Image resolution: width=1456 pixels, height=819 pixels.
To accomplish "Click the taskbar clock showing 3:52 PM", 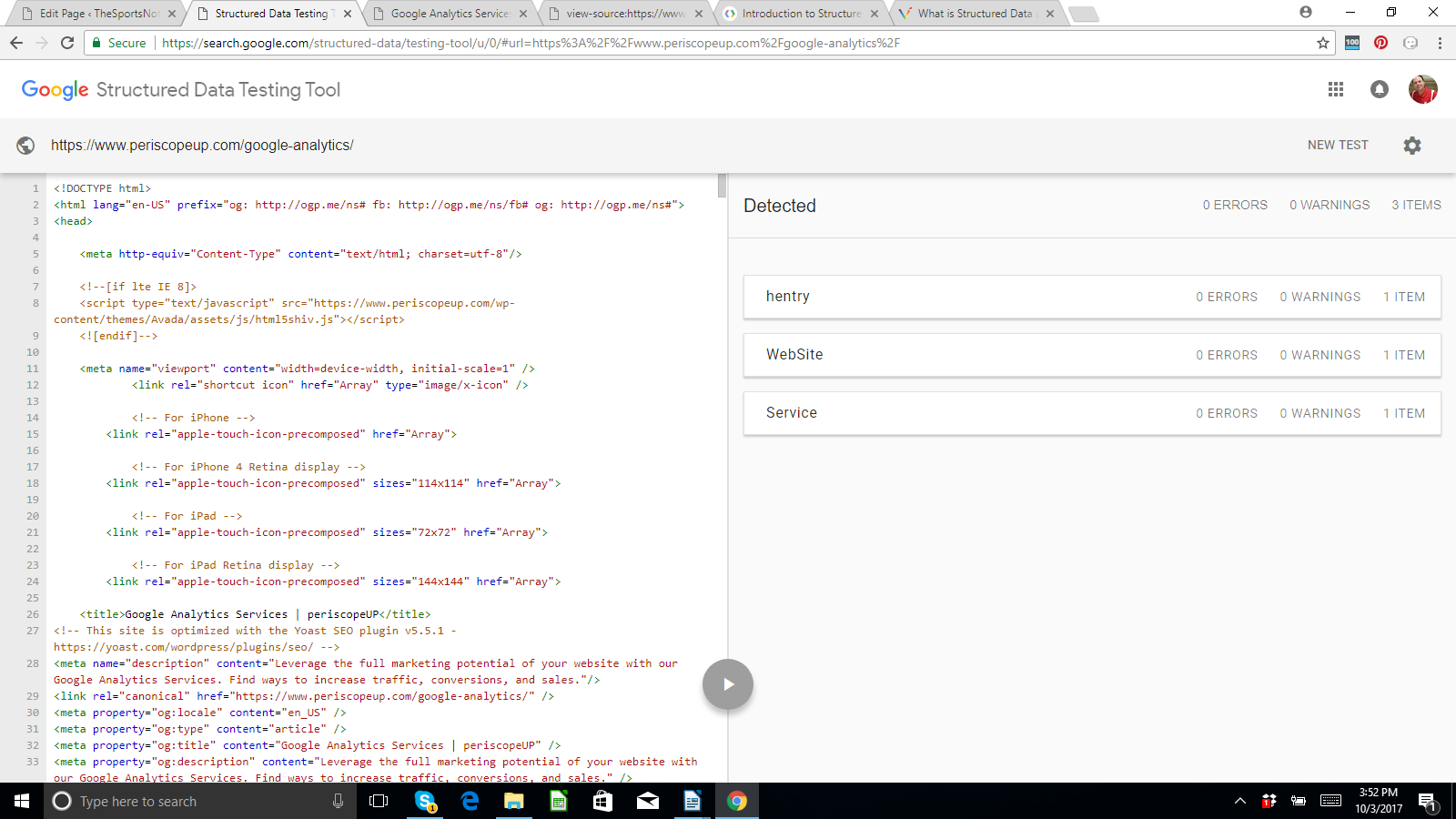I will [1378, 801].
